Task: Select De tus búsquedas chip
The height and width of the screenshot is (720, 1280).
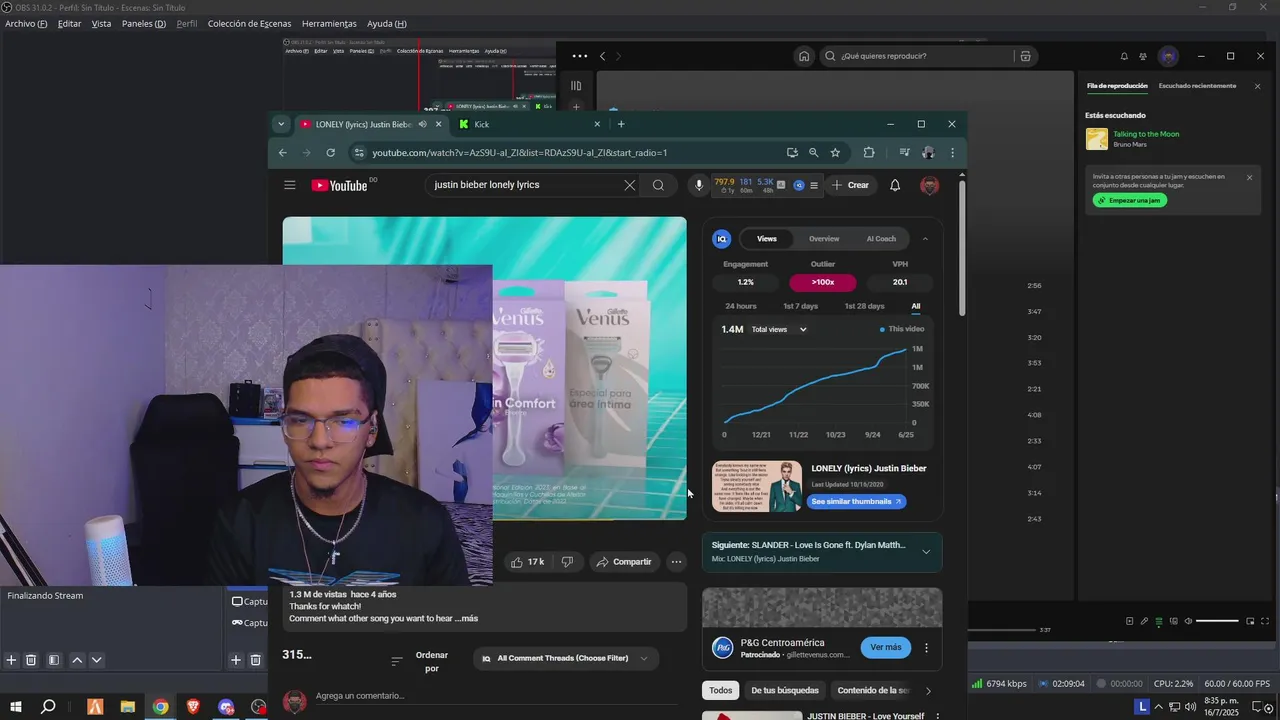Action: 785,690
